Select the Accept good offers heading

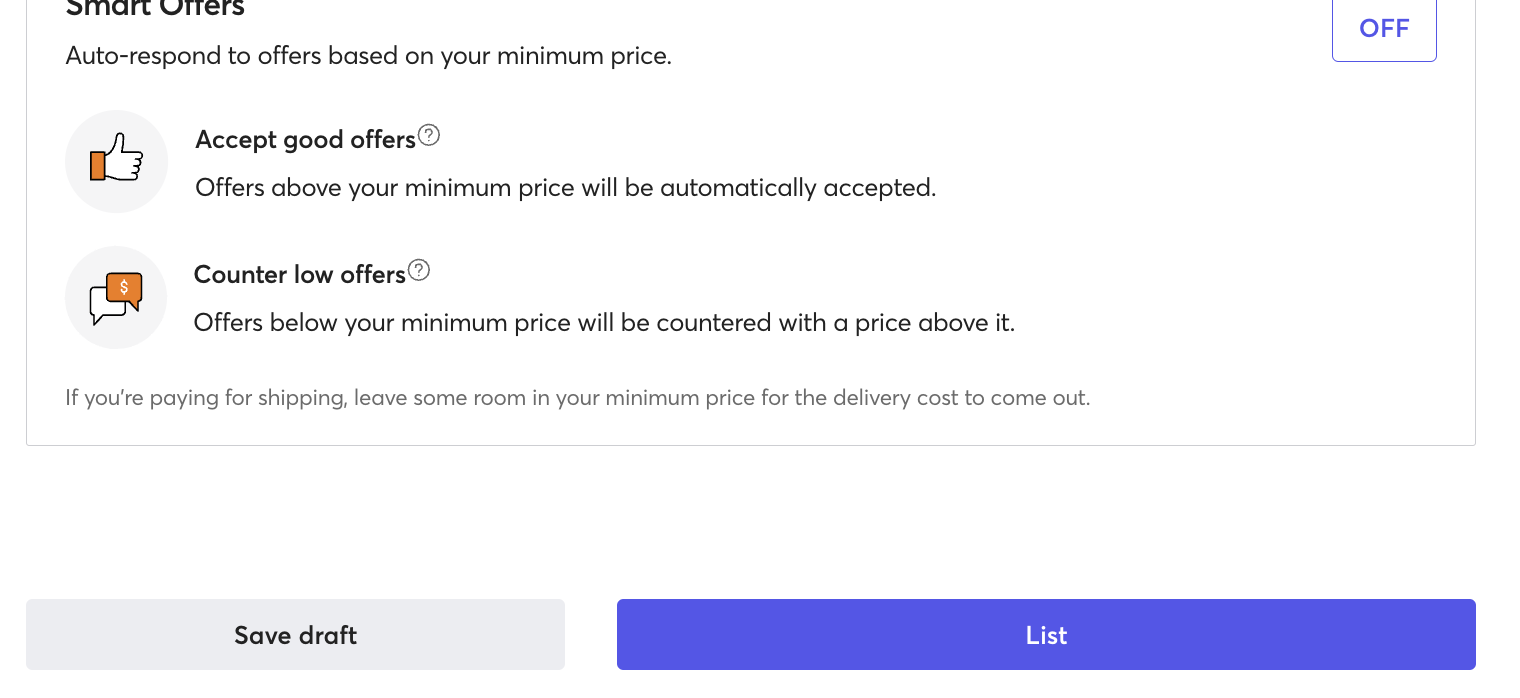[305, 140]
